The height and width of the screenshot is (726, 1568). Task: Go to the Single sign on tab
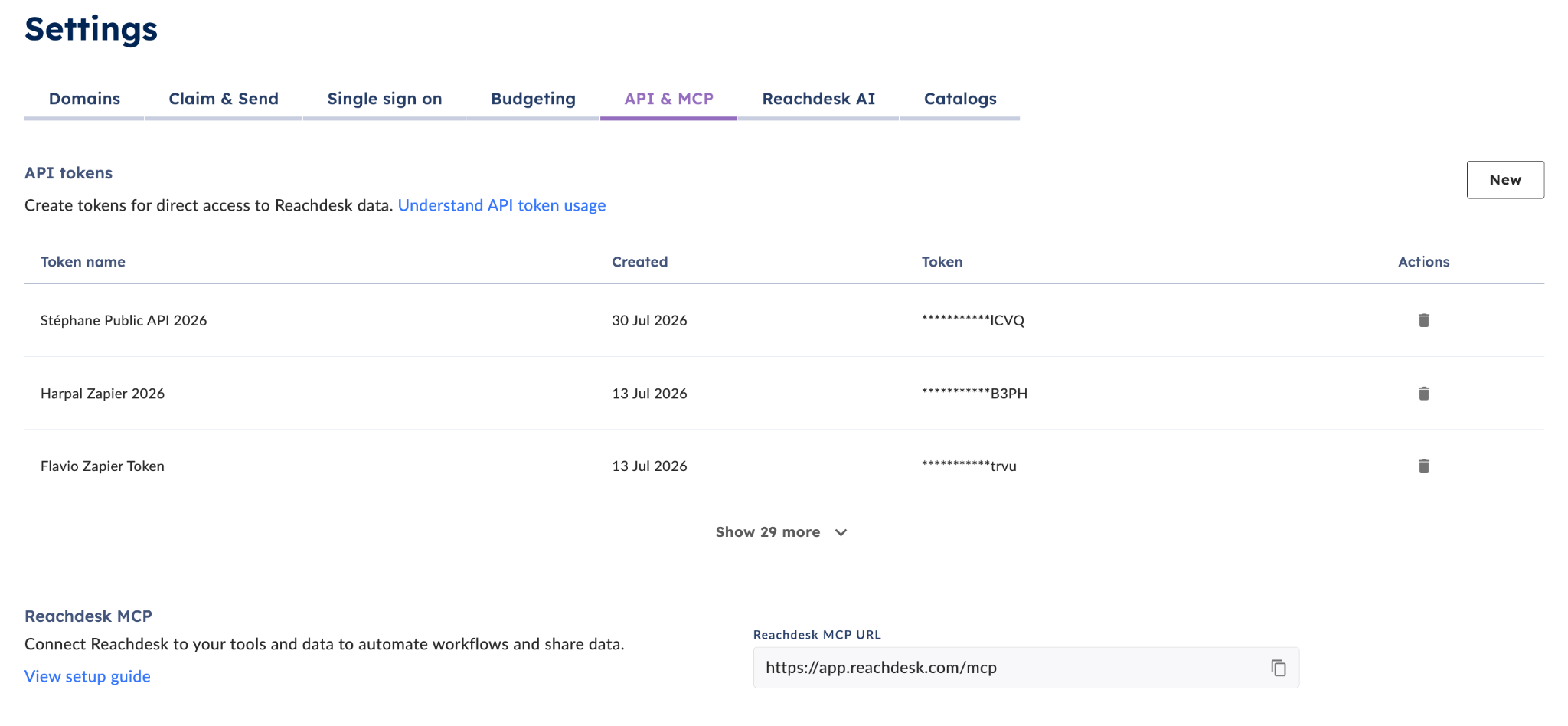click(x=384, y=99)
